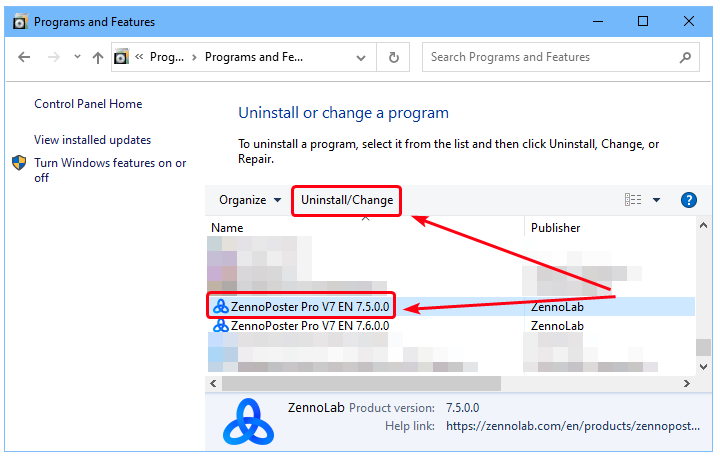This screenshot has width=720, height=460.
Task: Open recent locations dropdown arrow
Action: (76, 58)
